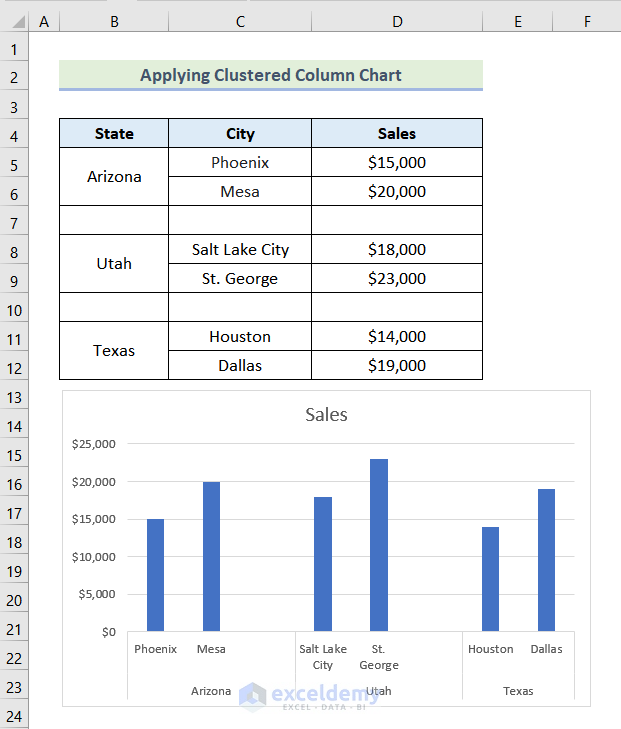
Task: Click the Houston bar in the chart
Action: [490, 579]
